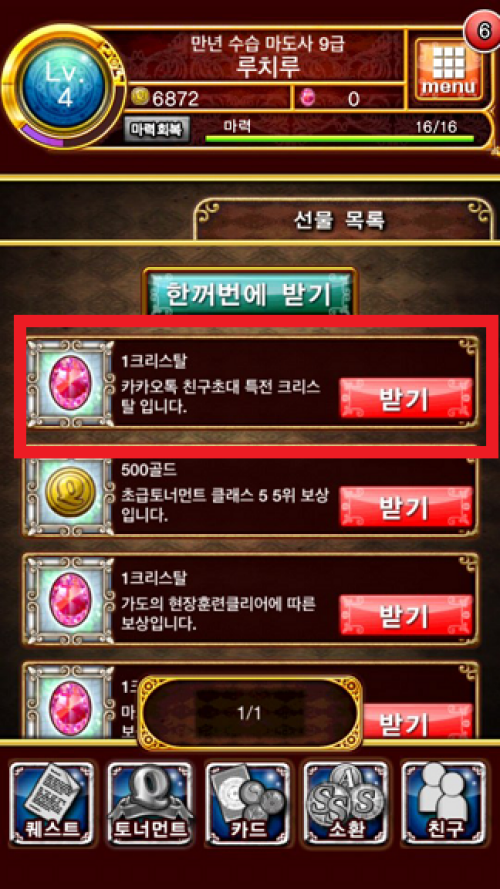
Task: Click the green 마력 gauge bar
Action: click(x=339, y=138)
